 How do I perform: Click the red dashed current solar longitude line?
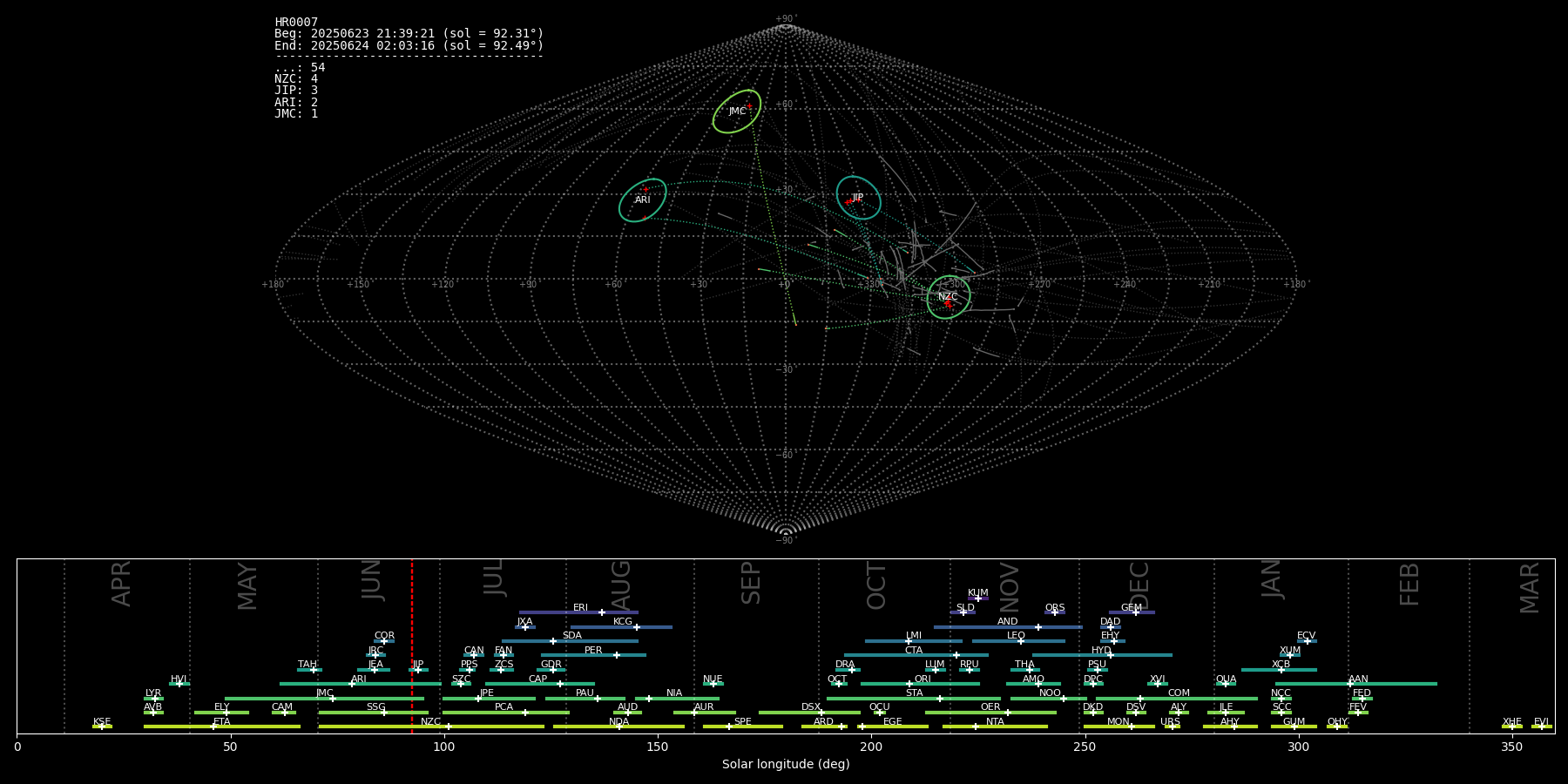click(x=412, y=646)
